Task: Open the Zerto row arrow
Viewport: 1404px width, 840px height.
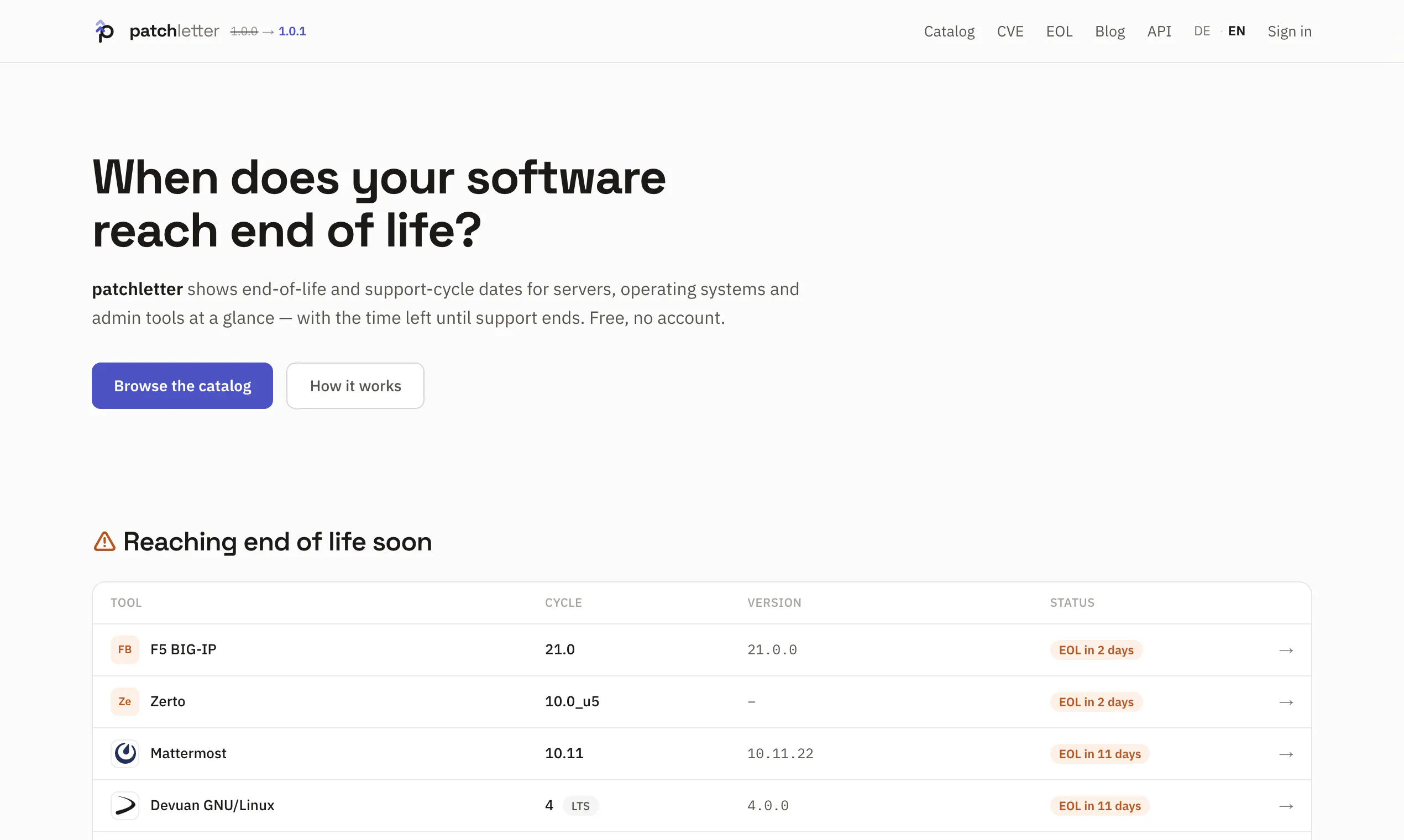Action: (1286, 702)
